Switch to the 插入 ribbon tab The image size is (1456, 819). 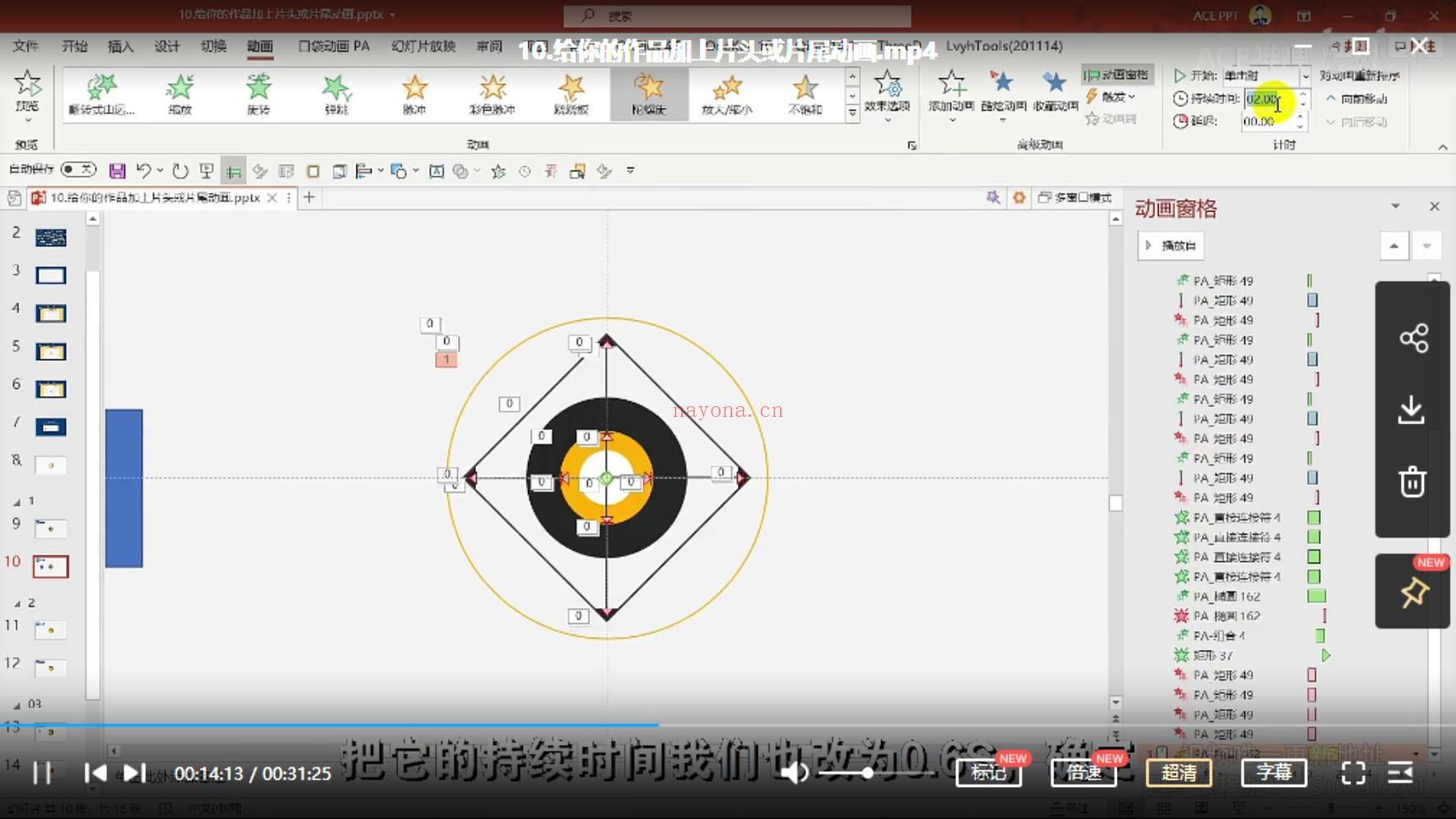point(120,46)
